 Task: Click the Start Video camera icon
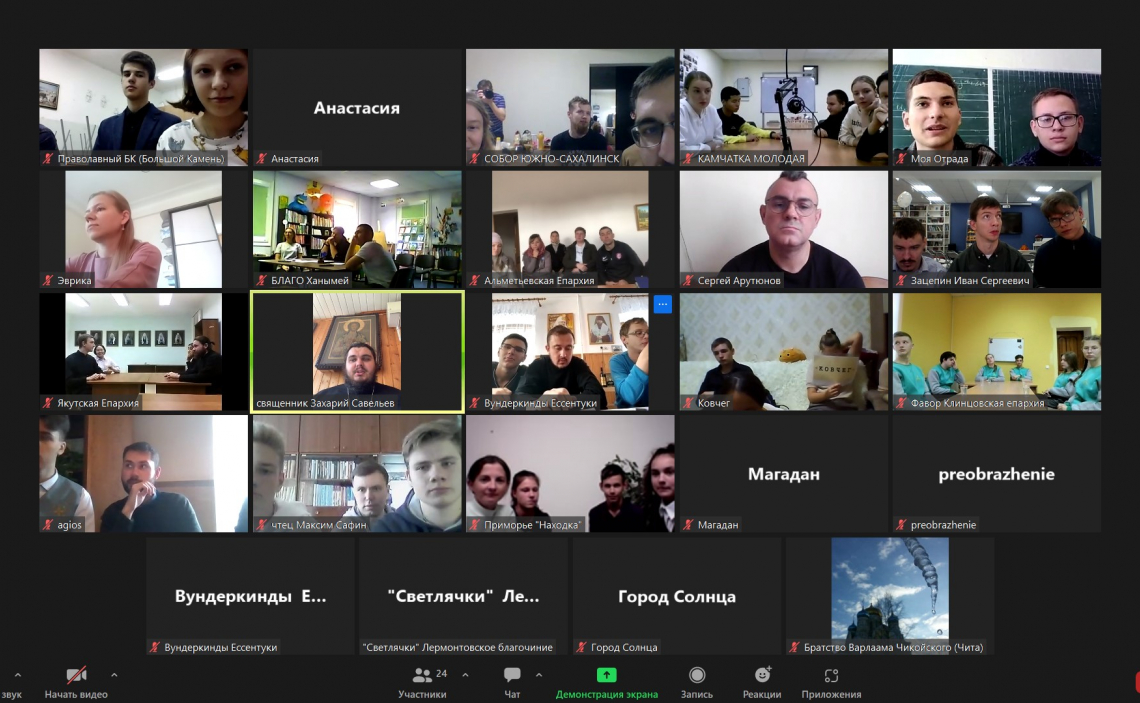coord(76,675)
